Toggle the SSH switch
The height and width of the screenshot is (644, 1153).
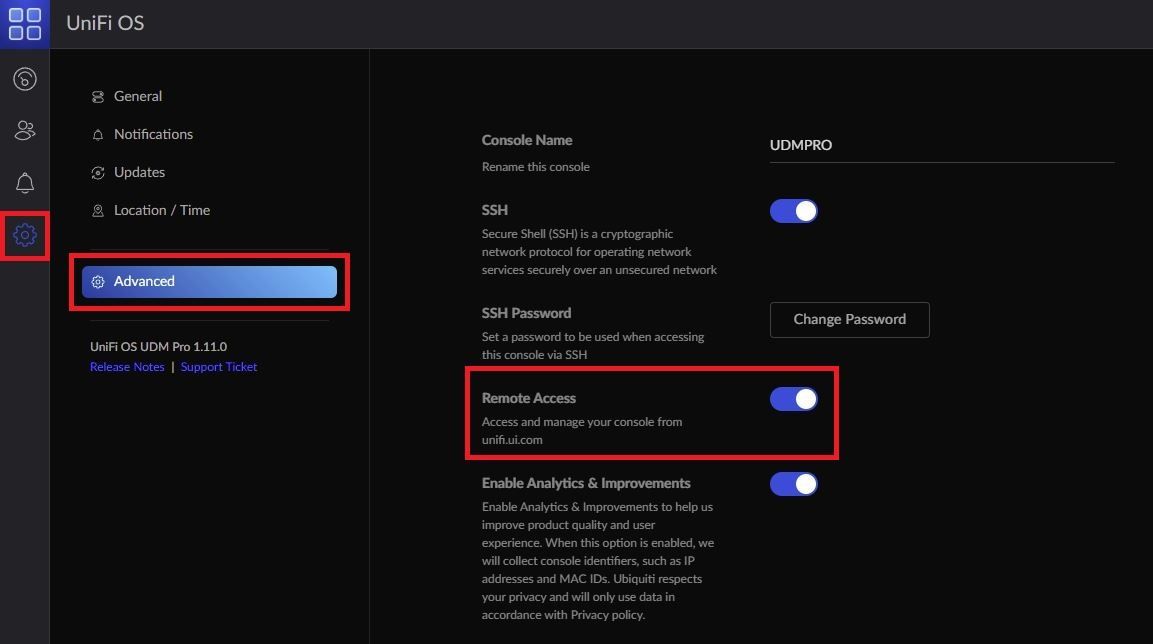click(x=793, y=211)
